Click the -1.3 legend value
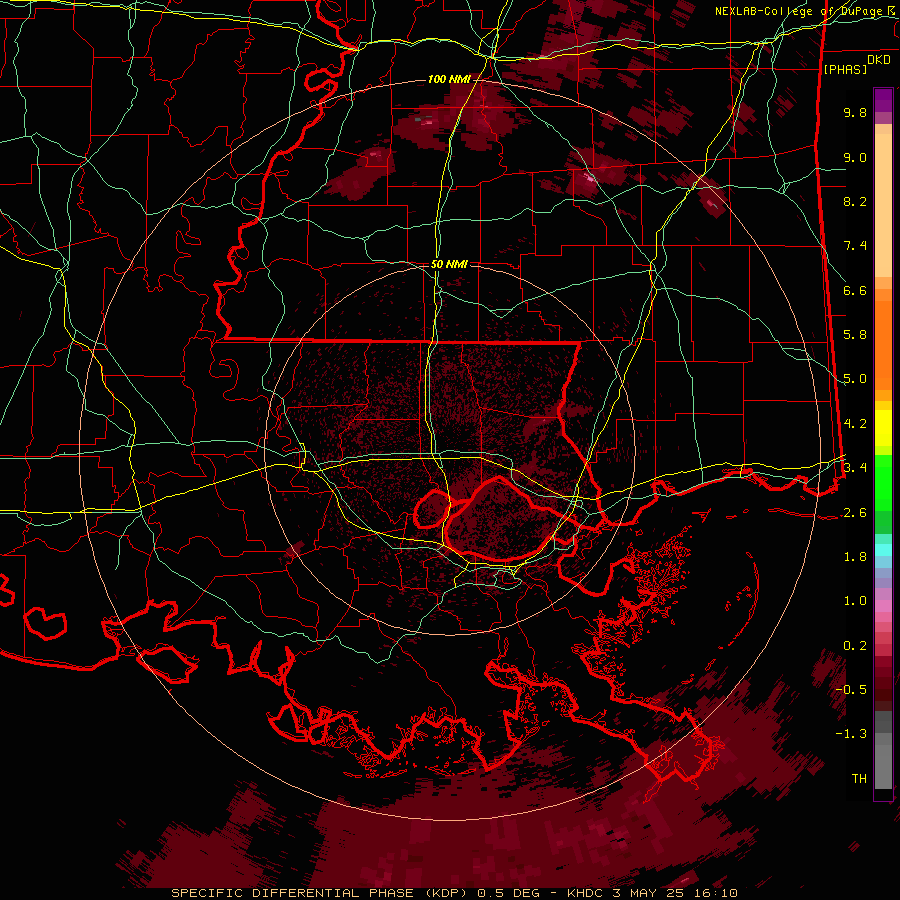Image resolution: width=900 pixels, height=900 pixels. click(x=851, y=734)
